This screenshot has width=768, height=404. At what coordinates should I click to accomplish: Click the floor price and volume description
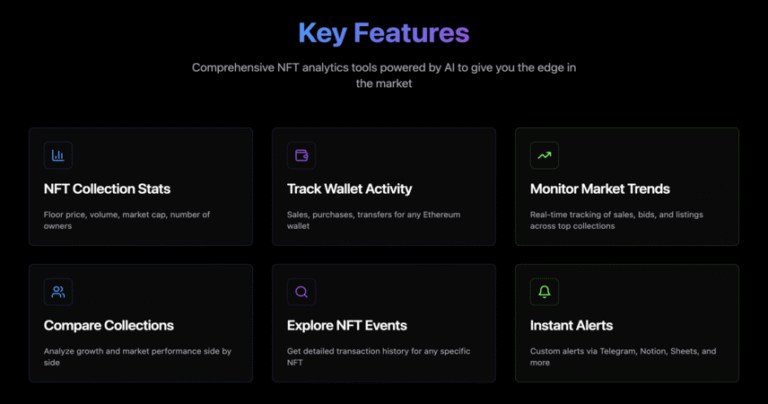127,220
